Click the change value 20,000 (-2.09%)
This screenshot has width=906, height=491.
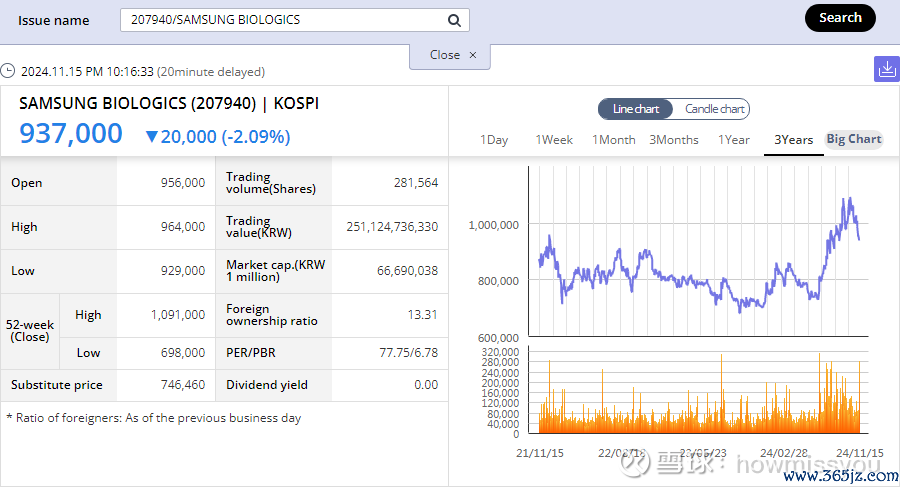(225, 137)
